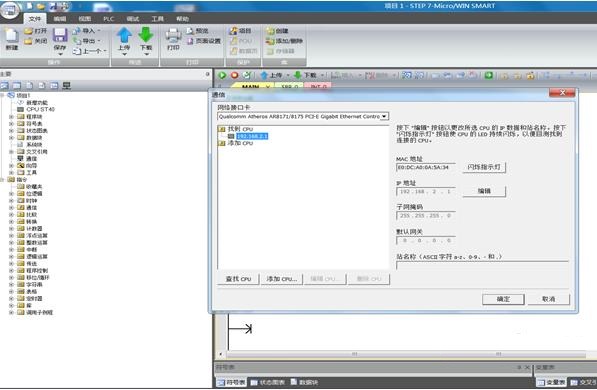Click the Print icon in ribbon
The height and width of the screenshot is (390, 597).
coord(173,36)
